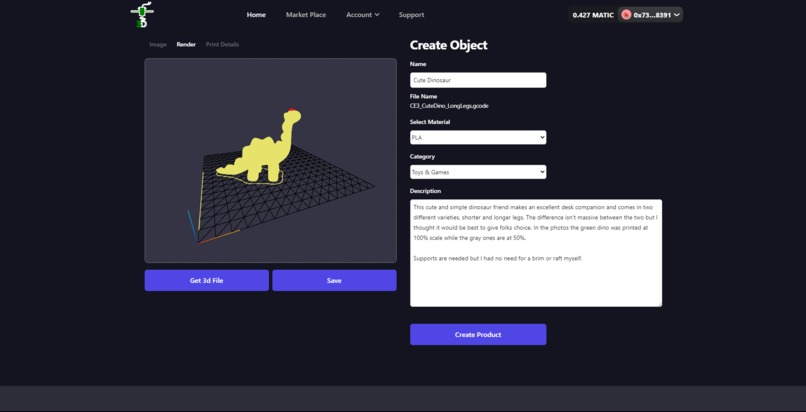Select the Render tab
Image resolution: width=806 pixels, height=412 pixels.
pos(186,44)
